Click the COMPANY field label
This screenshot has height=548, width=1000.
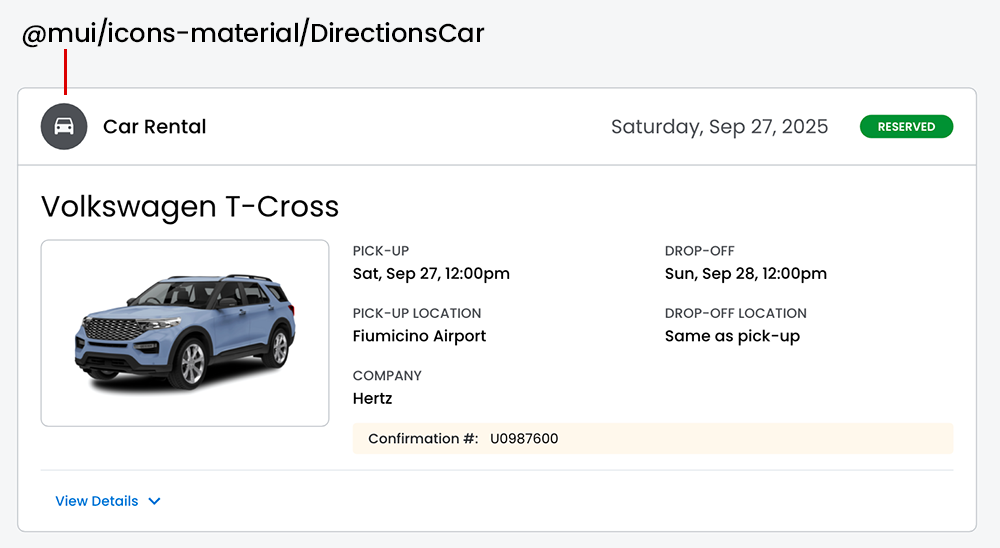click(x=387, y=376)
